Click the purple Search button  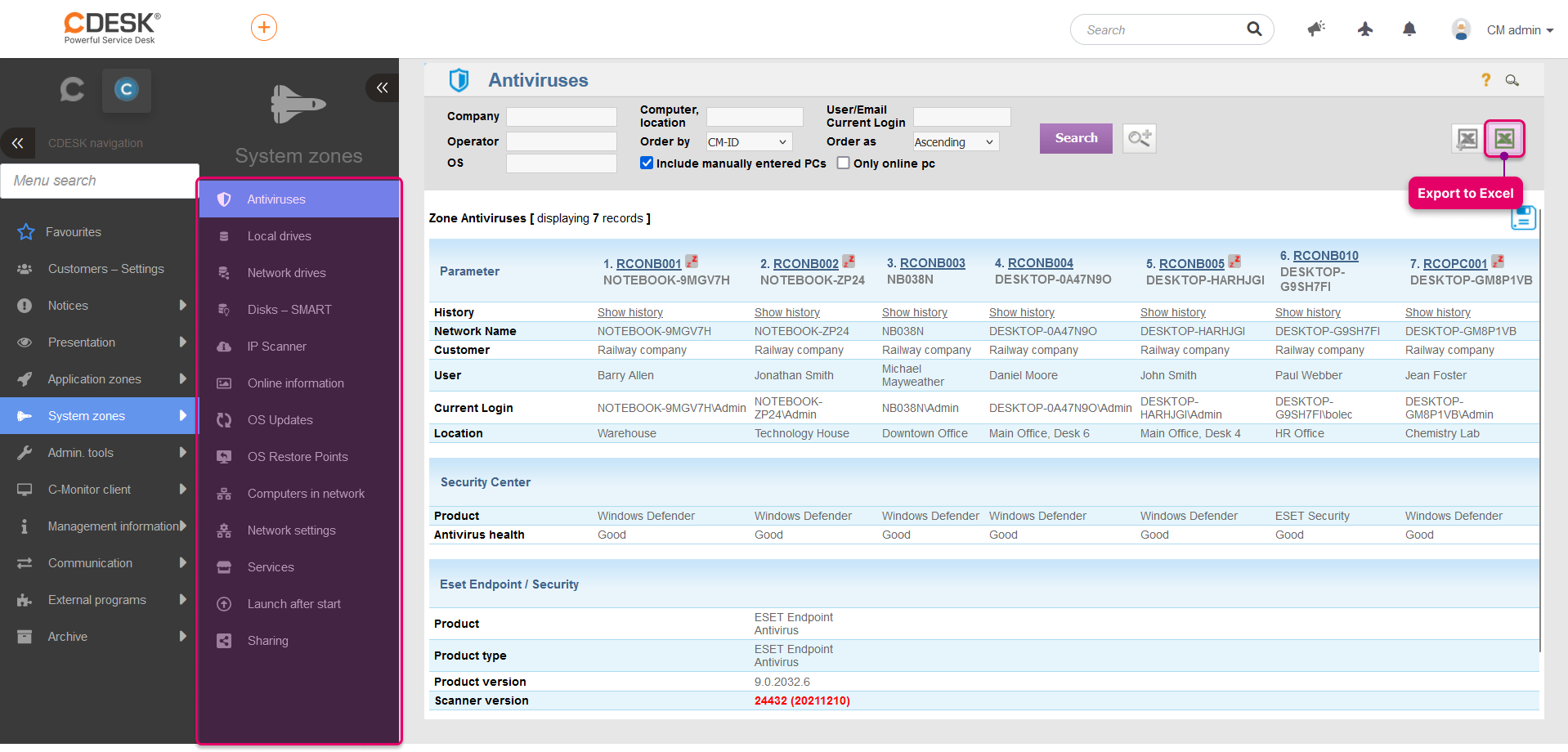(1076, 138)
